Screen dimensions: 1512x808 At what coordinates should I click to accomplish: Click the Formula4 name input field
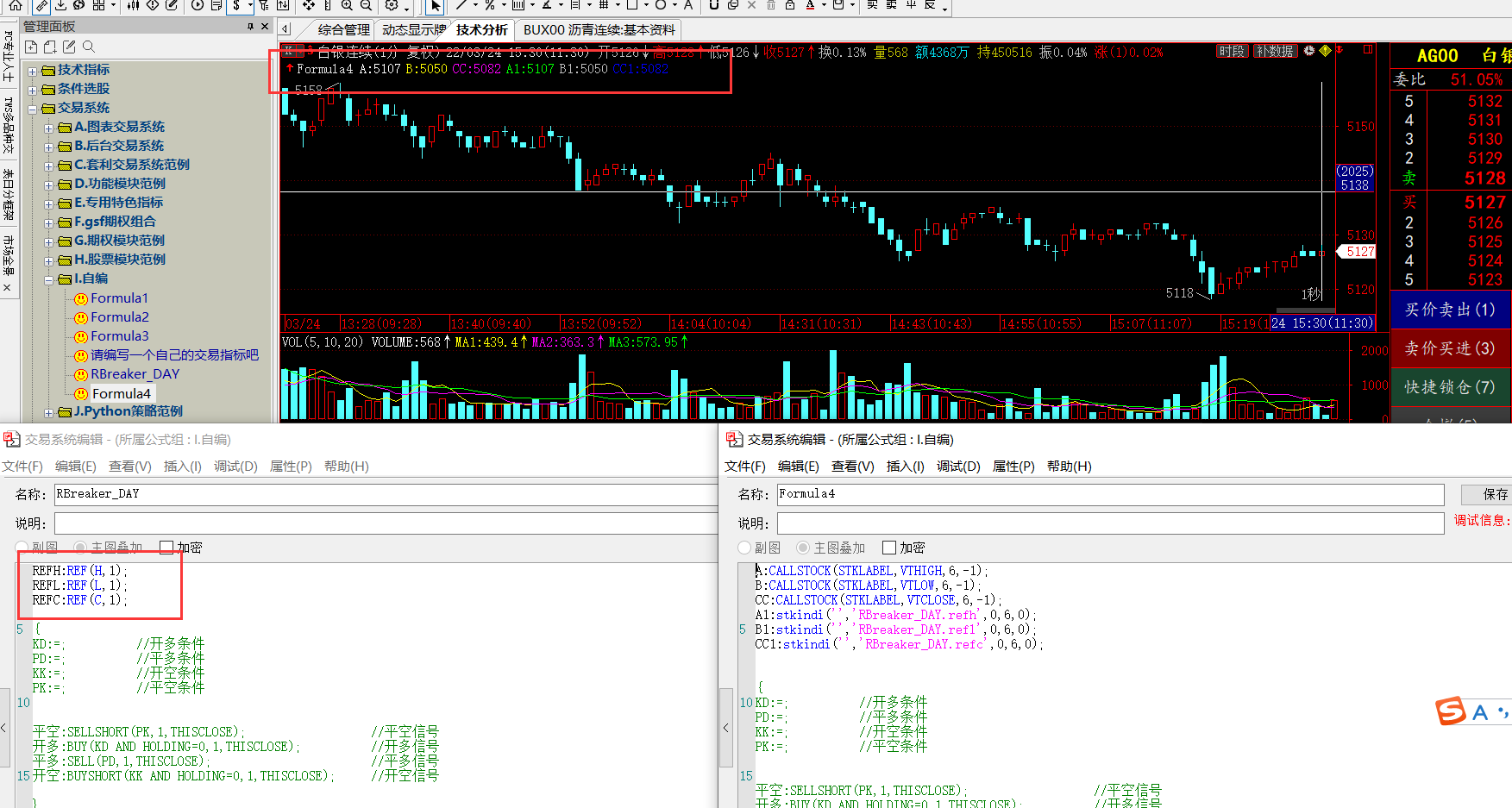tap(1110, 494)
